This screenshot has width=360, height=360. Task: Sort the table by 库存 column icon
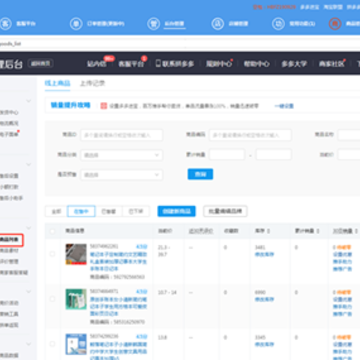269,231
